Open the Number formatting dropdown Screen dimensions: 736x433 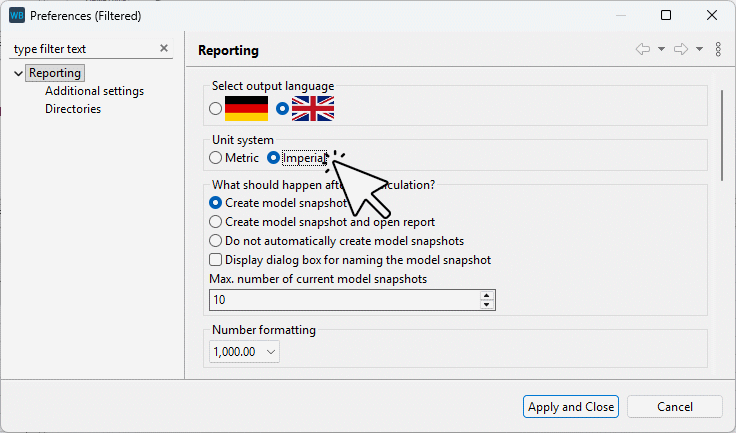click(244, 351)
